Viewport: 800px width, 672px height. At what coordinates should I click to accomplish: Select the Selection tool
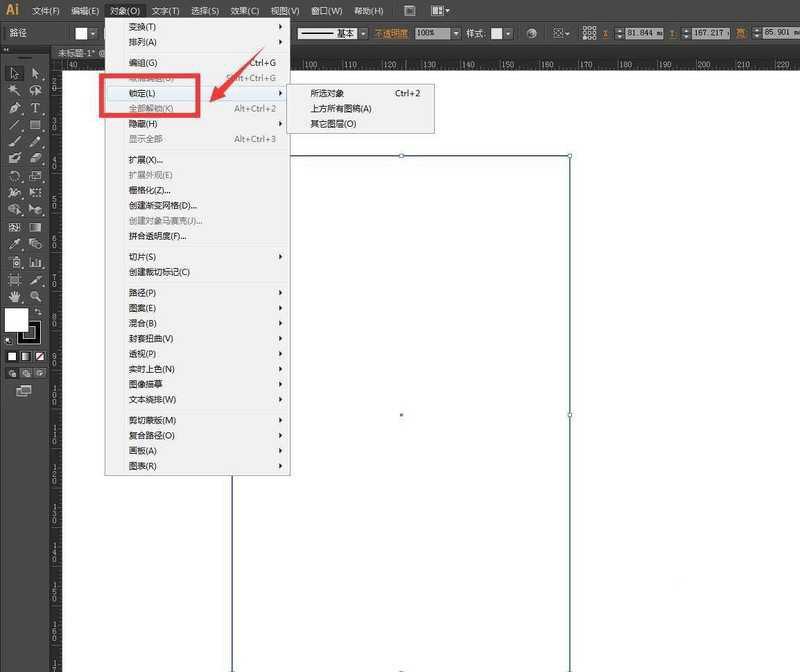[13, 73]
